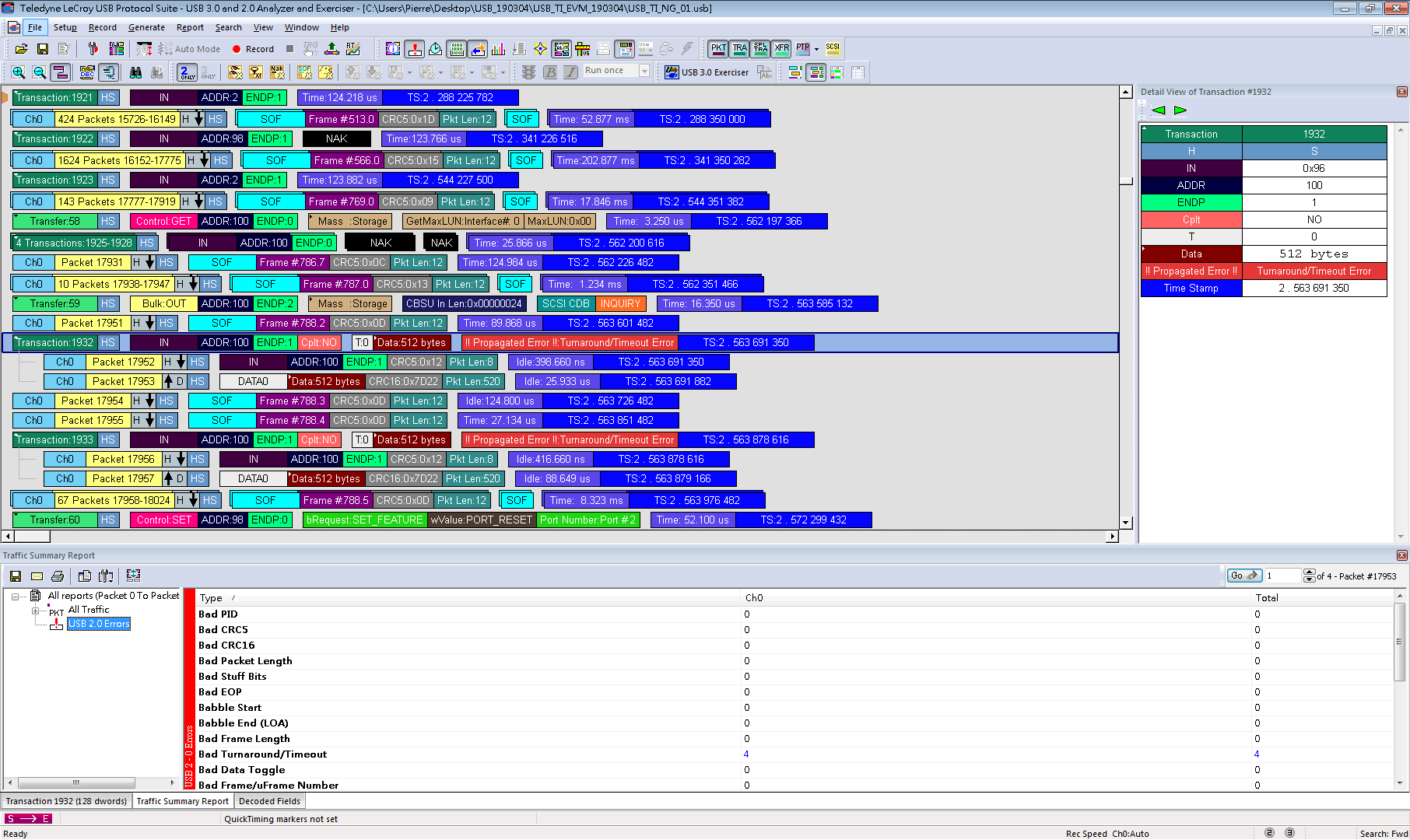This screenshot has height=840, width=1410.
Task: Toggle the PKT packet view level
Action: [x=718, y=49]
